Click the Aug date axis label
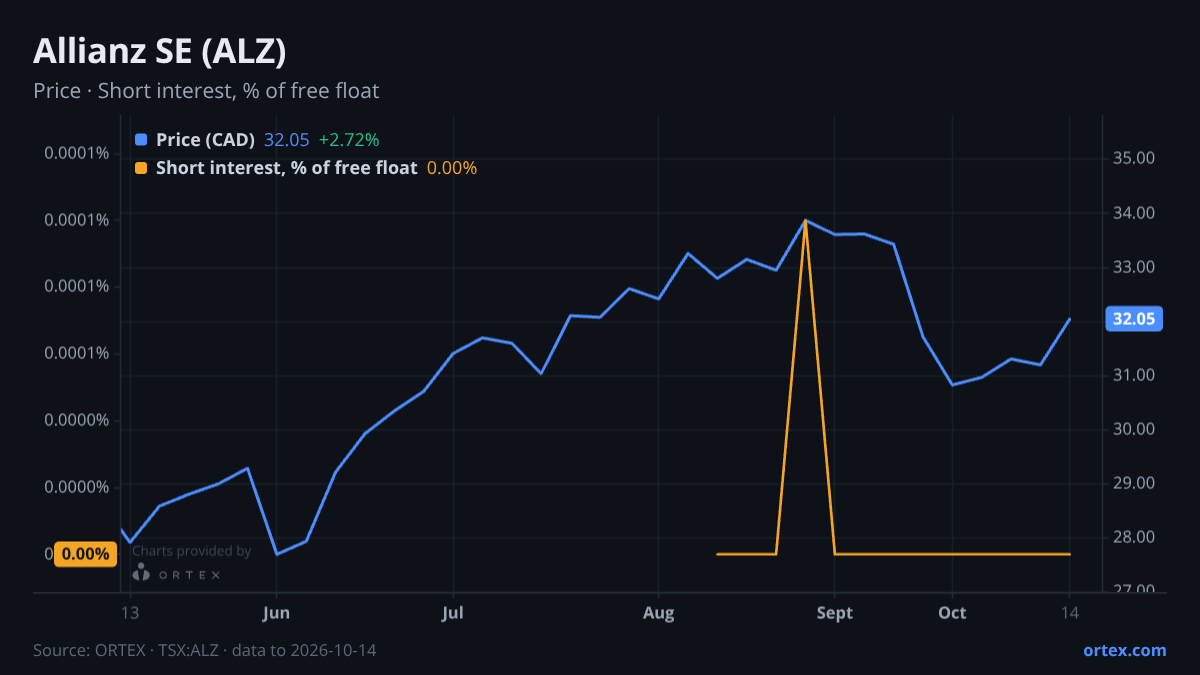The height and width of the screenshot is (675, 1200). (658, 613)
